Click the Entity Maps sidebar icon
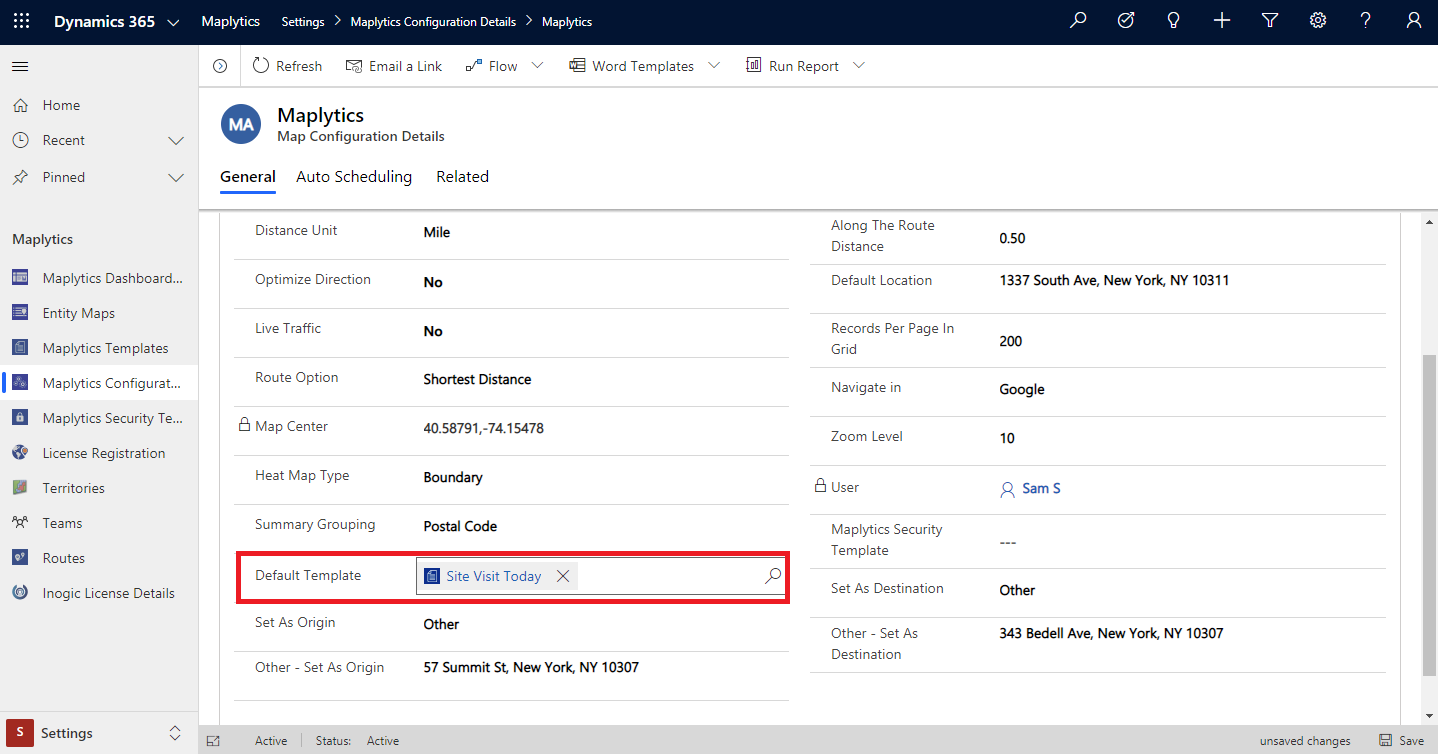Screen dimensions: 1438x754 click(20, 313)
